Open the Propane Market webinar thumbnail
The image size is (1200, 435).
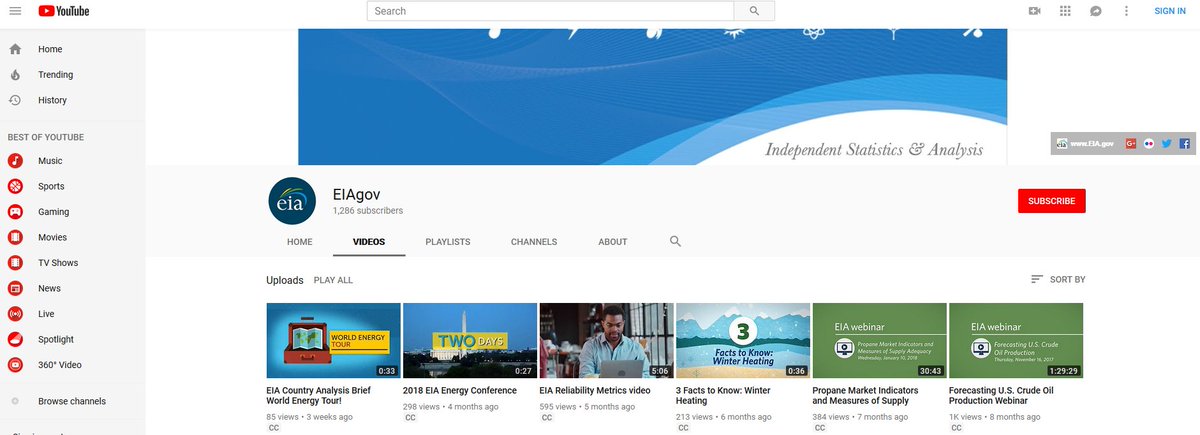[879, 340]
